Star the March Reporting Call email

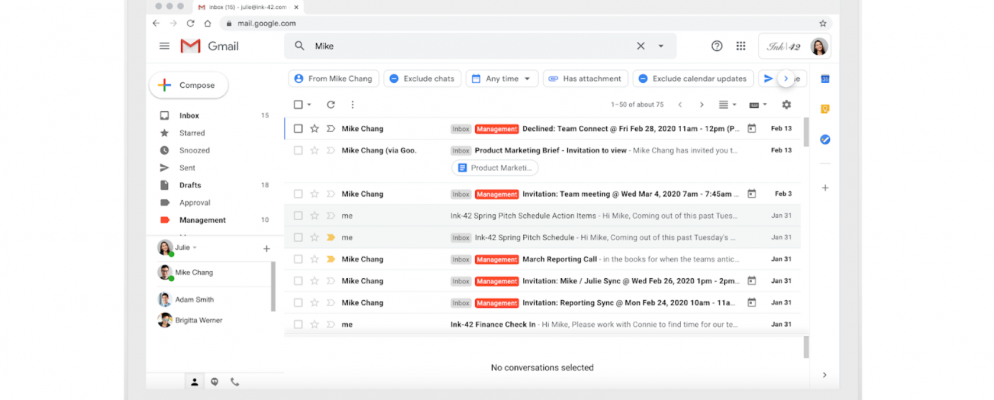point(314,259)
